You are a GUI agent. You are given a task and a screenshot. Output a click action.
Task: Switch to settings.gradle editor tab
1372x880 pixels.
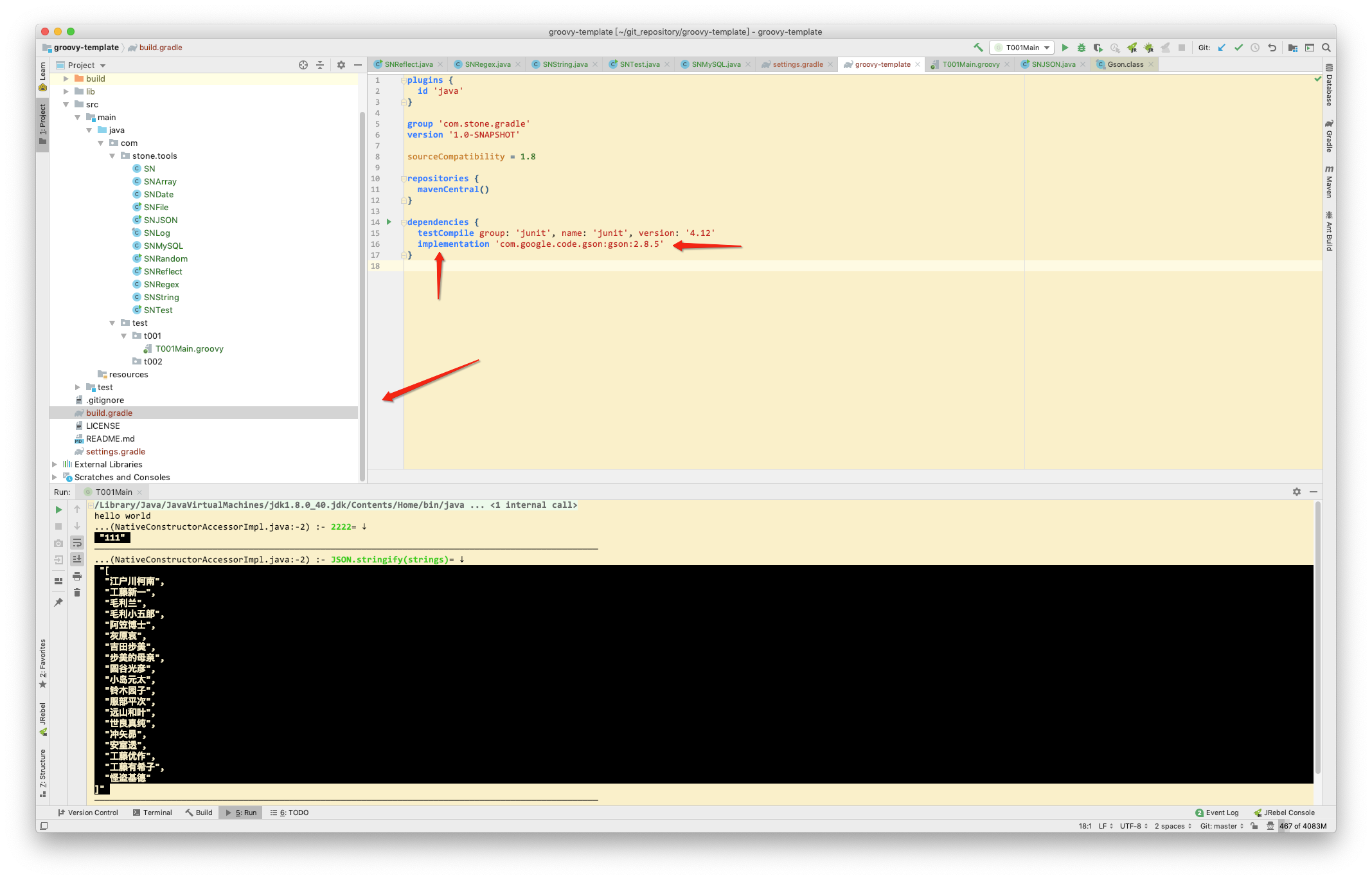pos(797,64)
